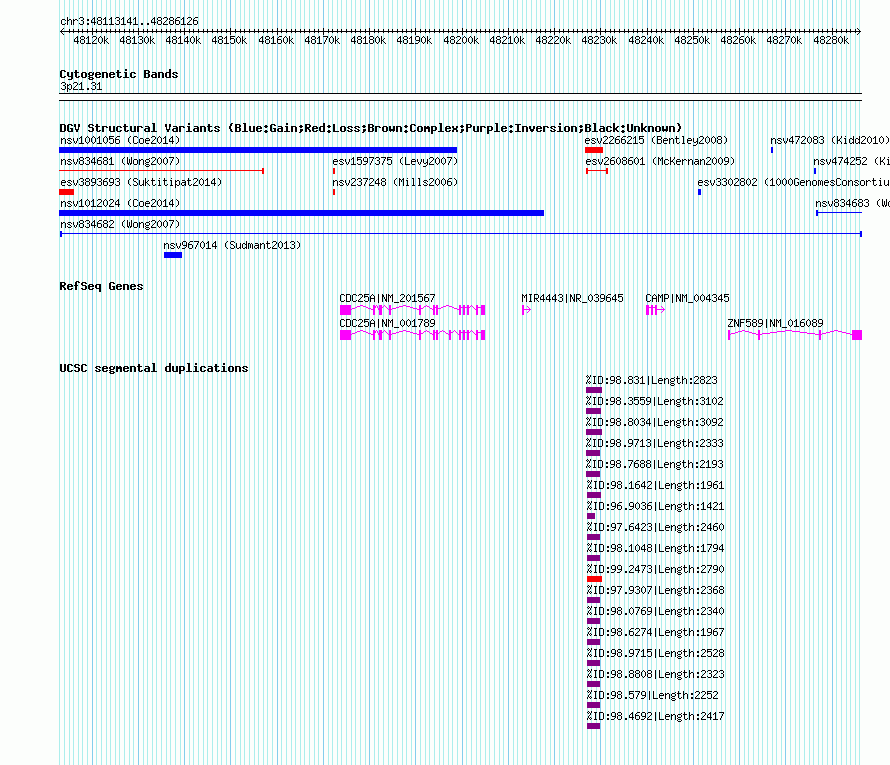Open esv1597375 (Levy2007) variant
890x765 pixels.
tap(395, 161)
